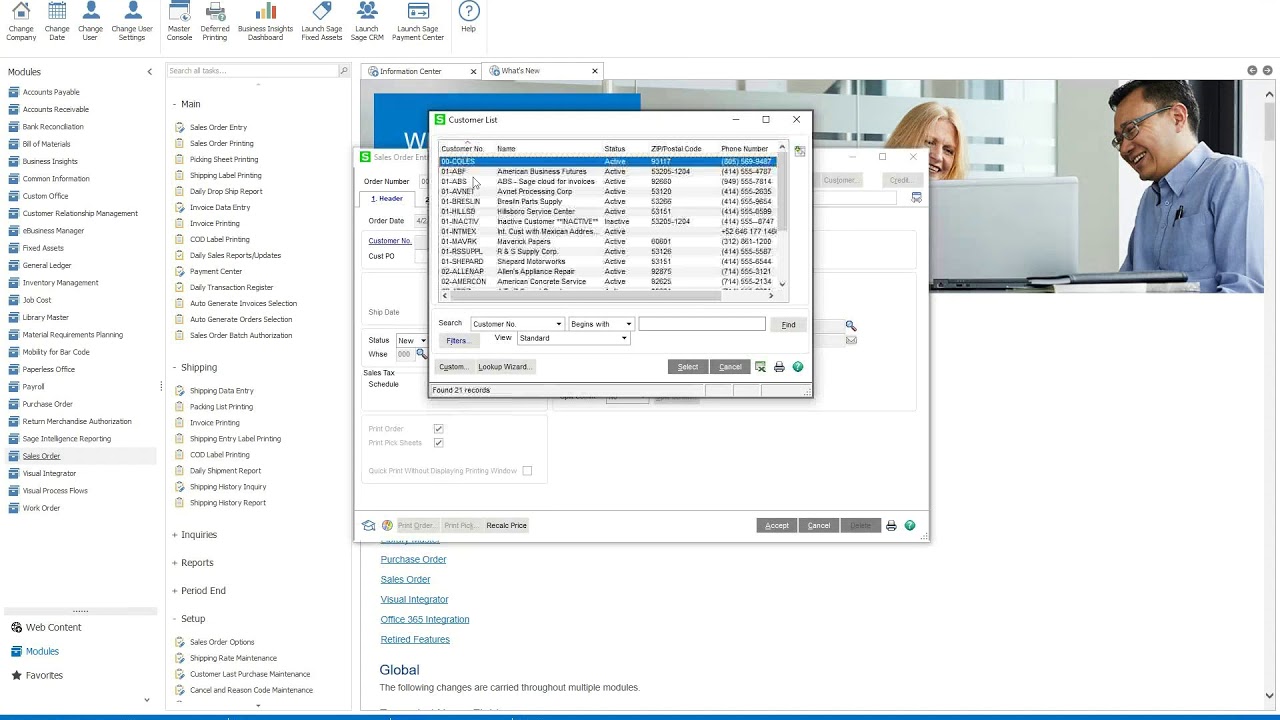Click the Whse lookup magnifier in Sales Order

[x=421, y=354]
